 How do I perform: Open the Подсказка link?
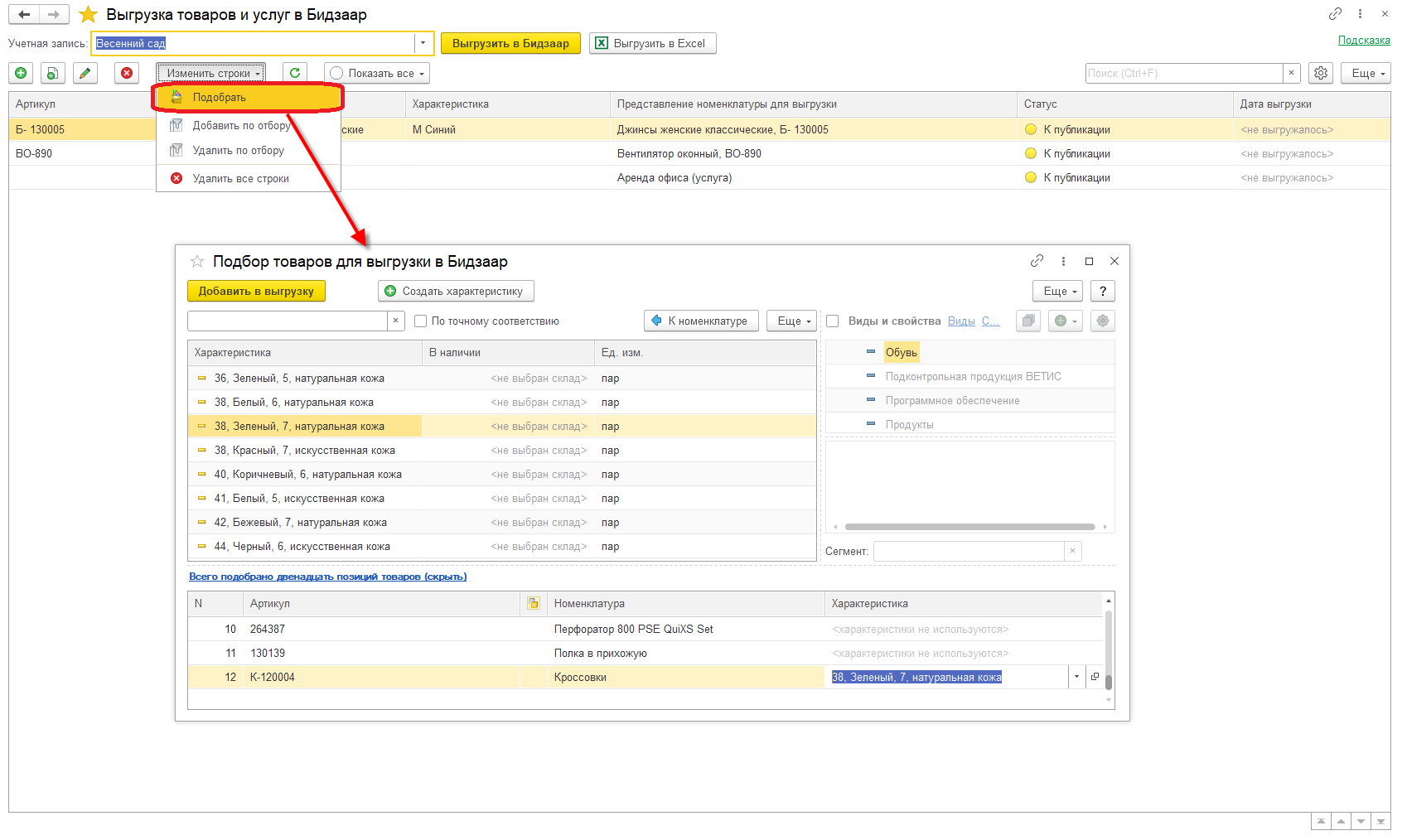(1364, 40)
